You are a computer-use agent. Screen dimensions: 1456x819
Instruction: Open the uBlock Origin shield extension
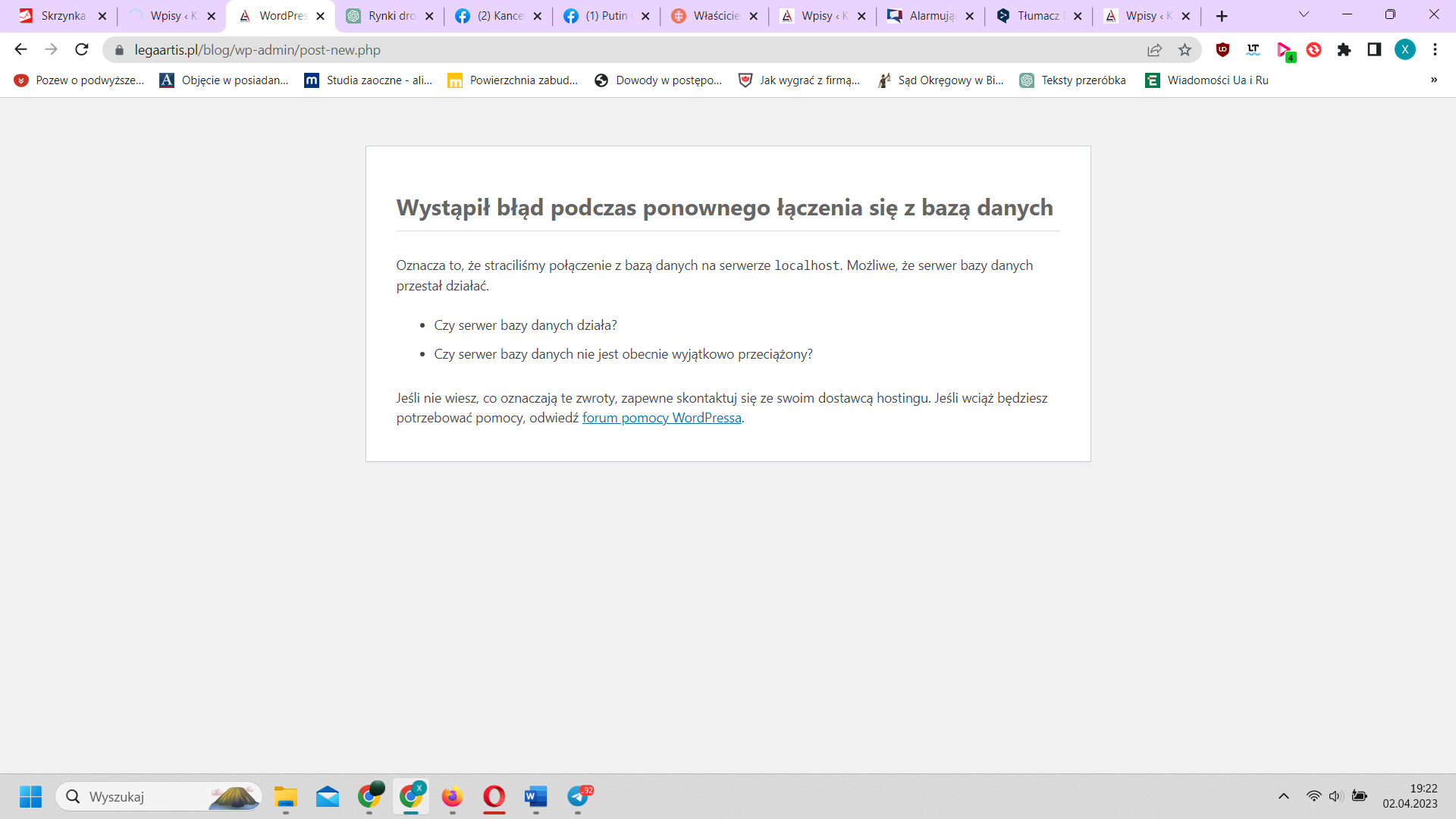1222,50
